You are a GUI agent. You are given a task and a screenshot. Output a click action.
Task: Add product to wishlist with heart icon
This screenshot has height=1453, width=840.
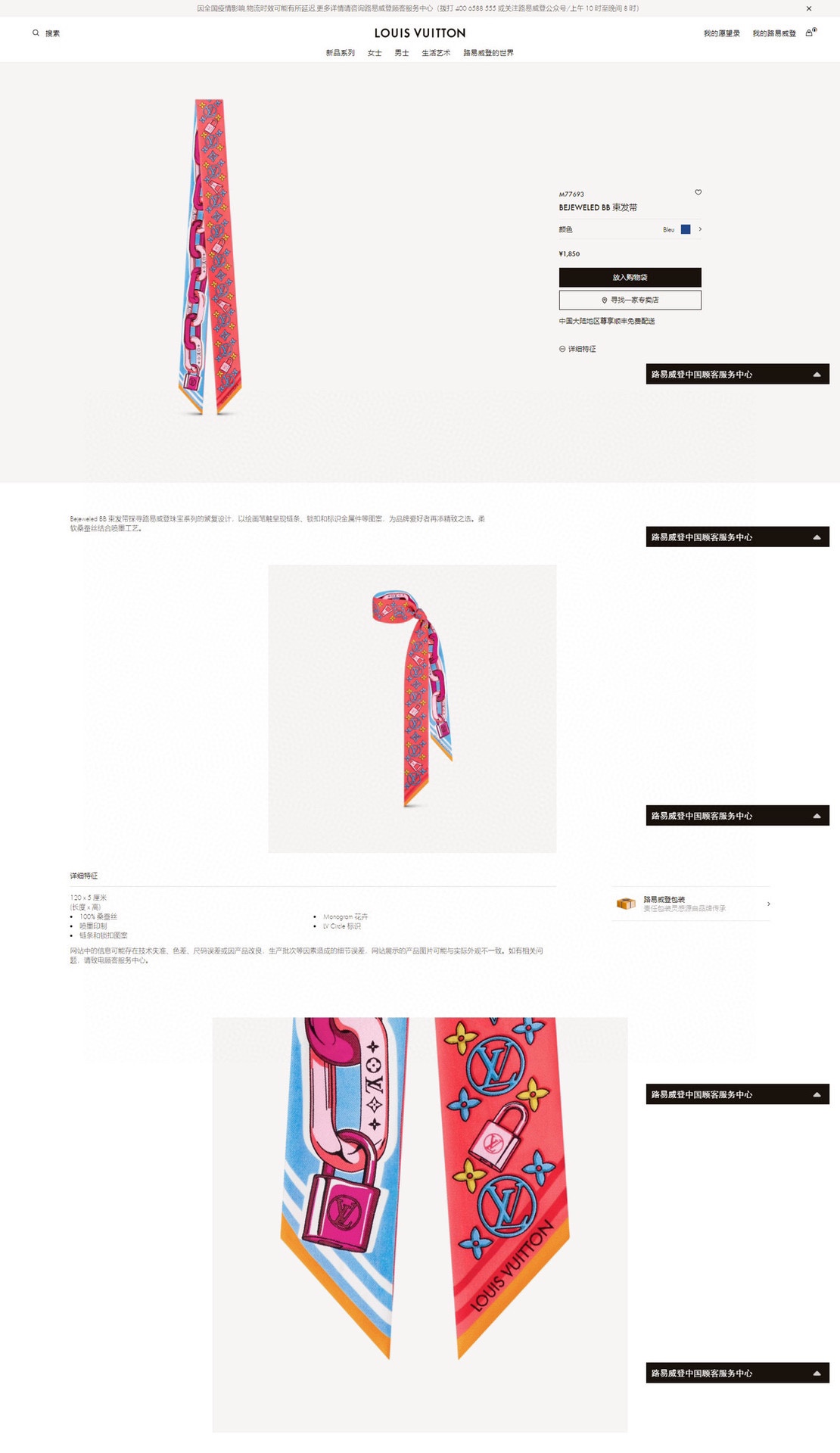698,192
